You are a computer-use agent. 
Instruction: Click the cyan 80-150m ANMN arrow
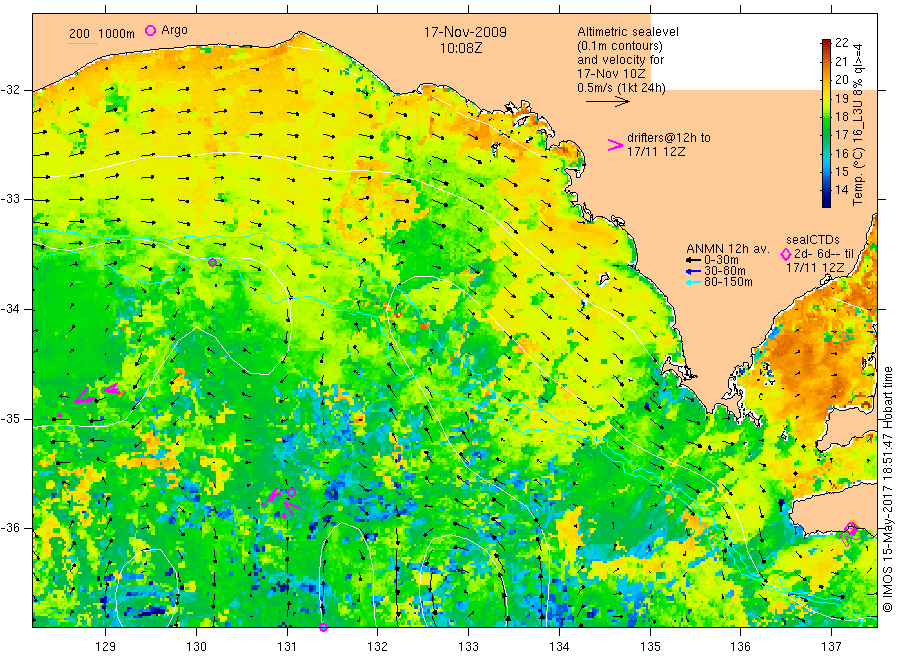(693, 282)
